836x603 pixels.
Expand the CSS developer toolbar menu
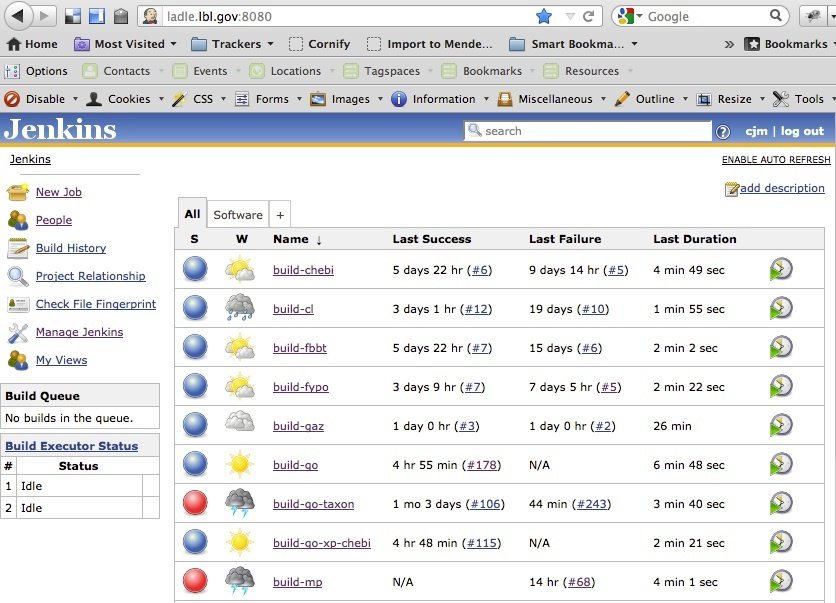click(199, 99)
